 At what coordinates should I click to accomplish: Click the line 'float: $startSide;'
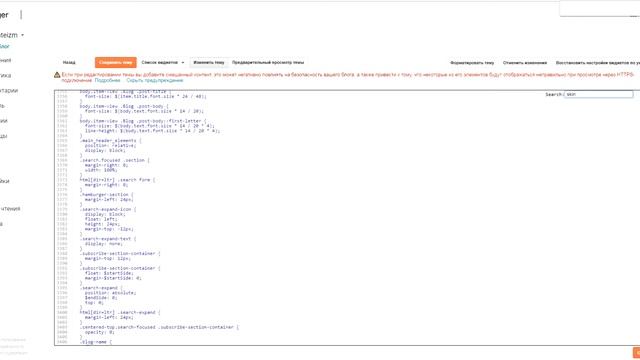click(x=109, y=273)
